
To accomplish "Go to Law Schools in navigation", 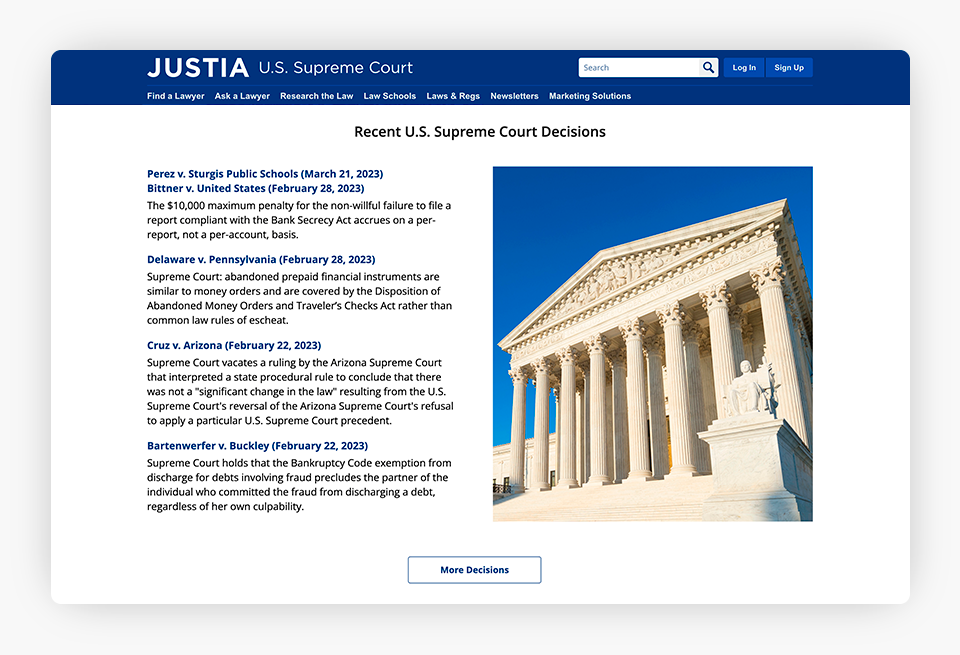I will click(389, 96).
